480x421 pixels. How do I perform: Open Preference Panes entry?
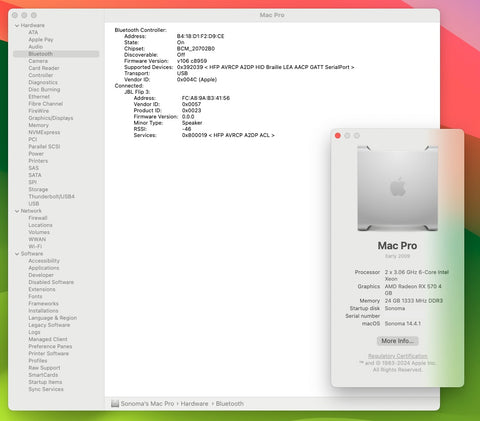click(x=50, y=347)
